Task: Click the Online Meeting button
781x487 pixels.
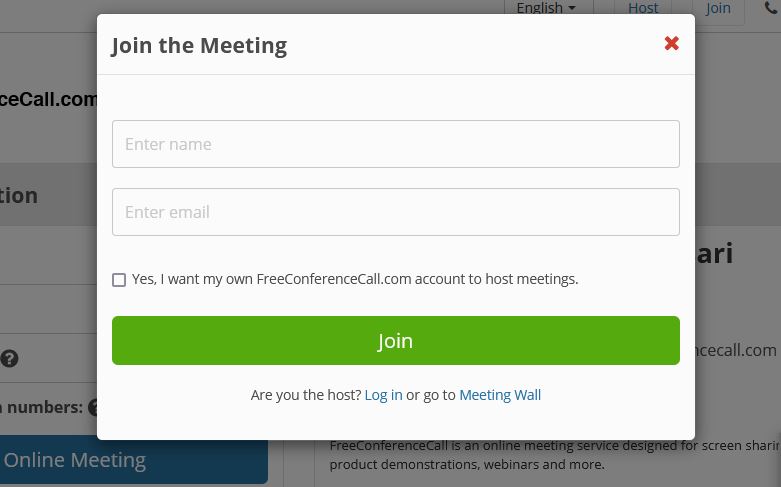Action: point(133,460)
